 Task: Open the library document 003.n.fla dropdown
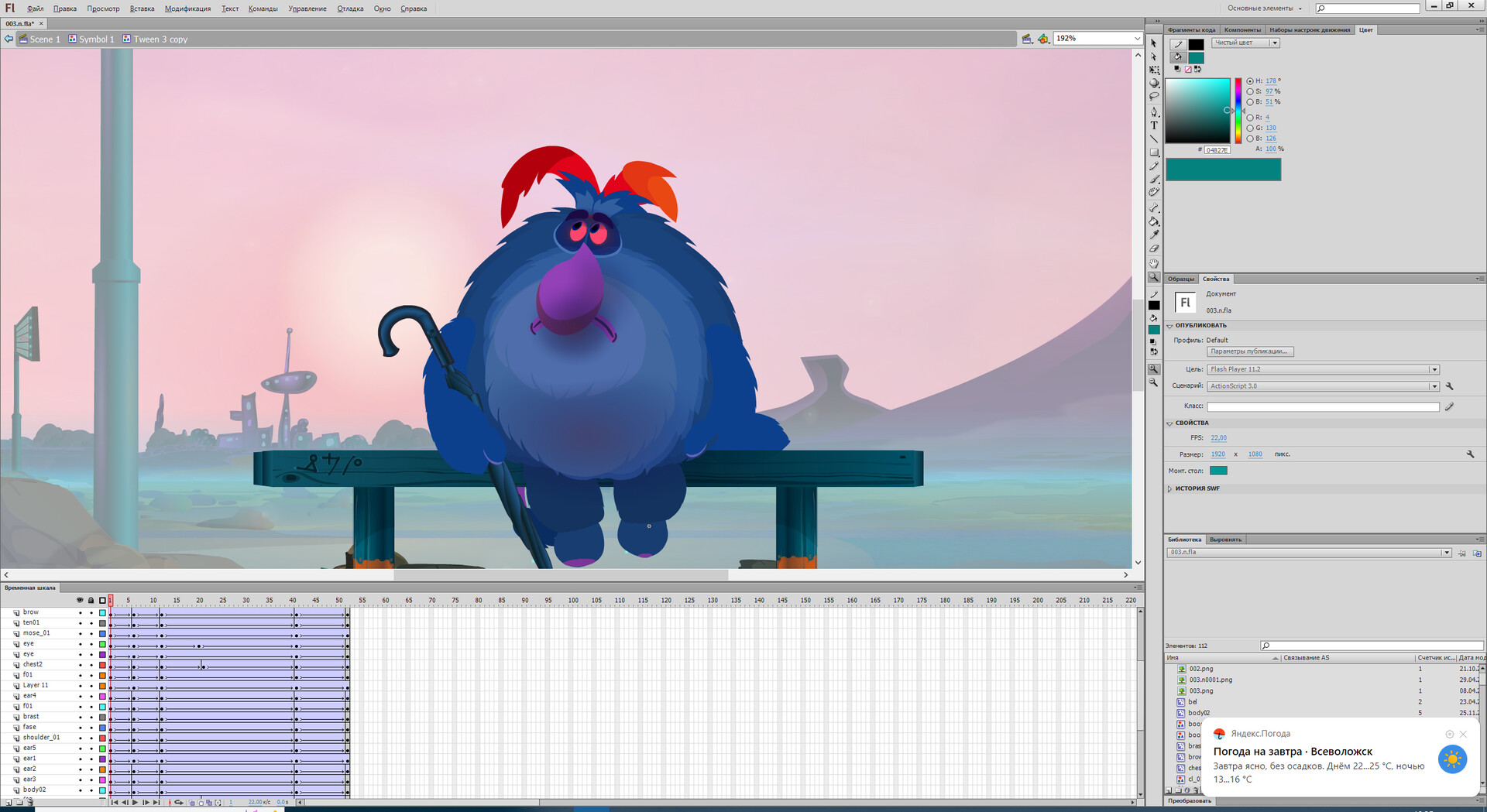coord(1309,553)
